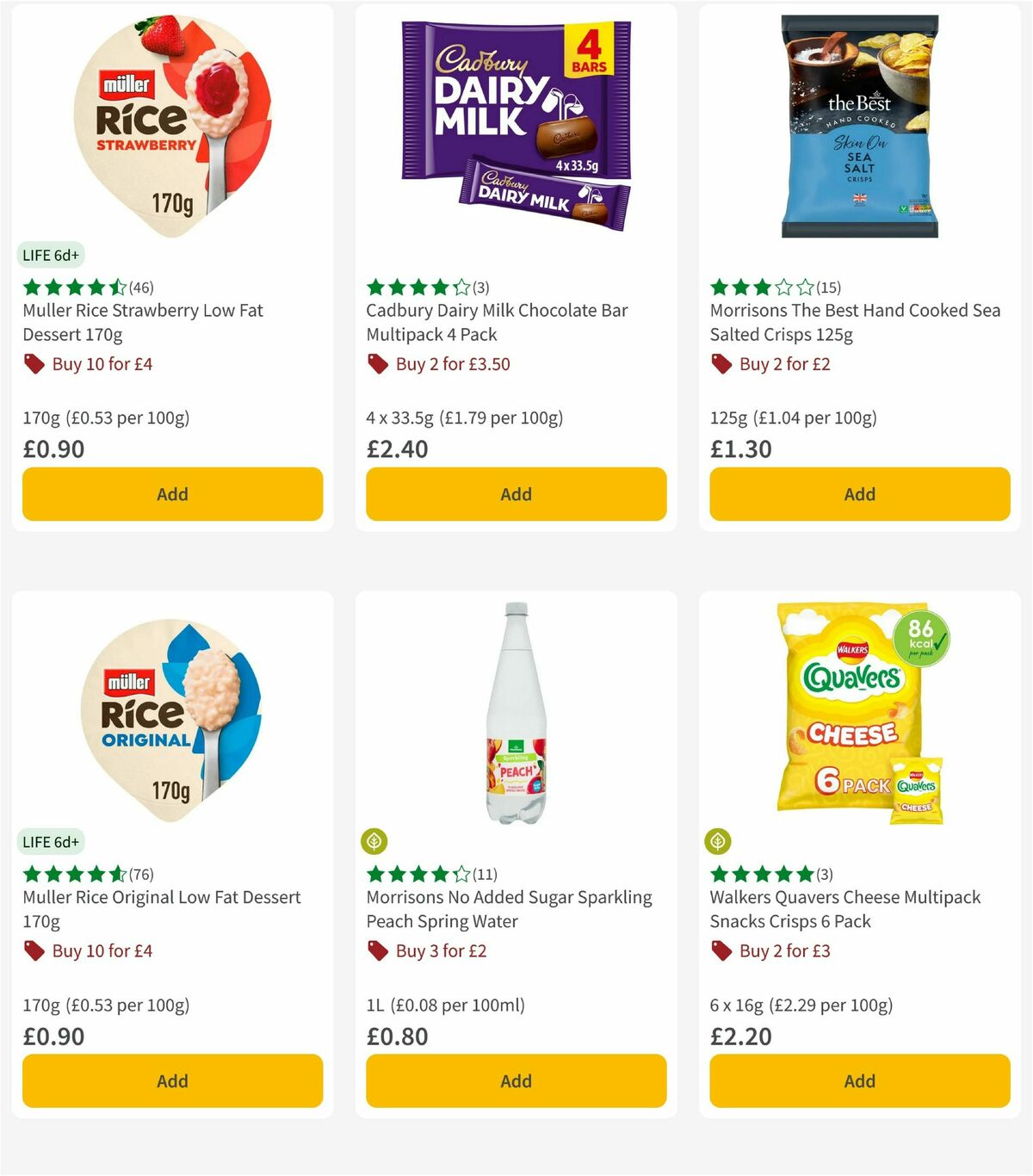Click the green leaf icon above Peach Spring Water rating

tap(374, 842)
